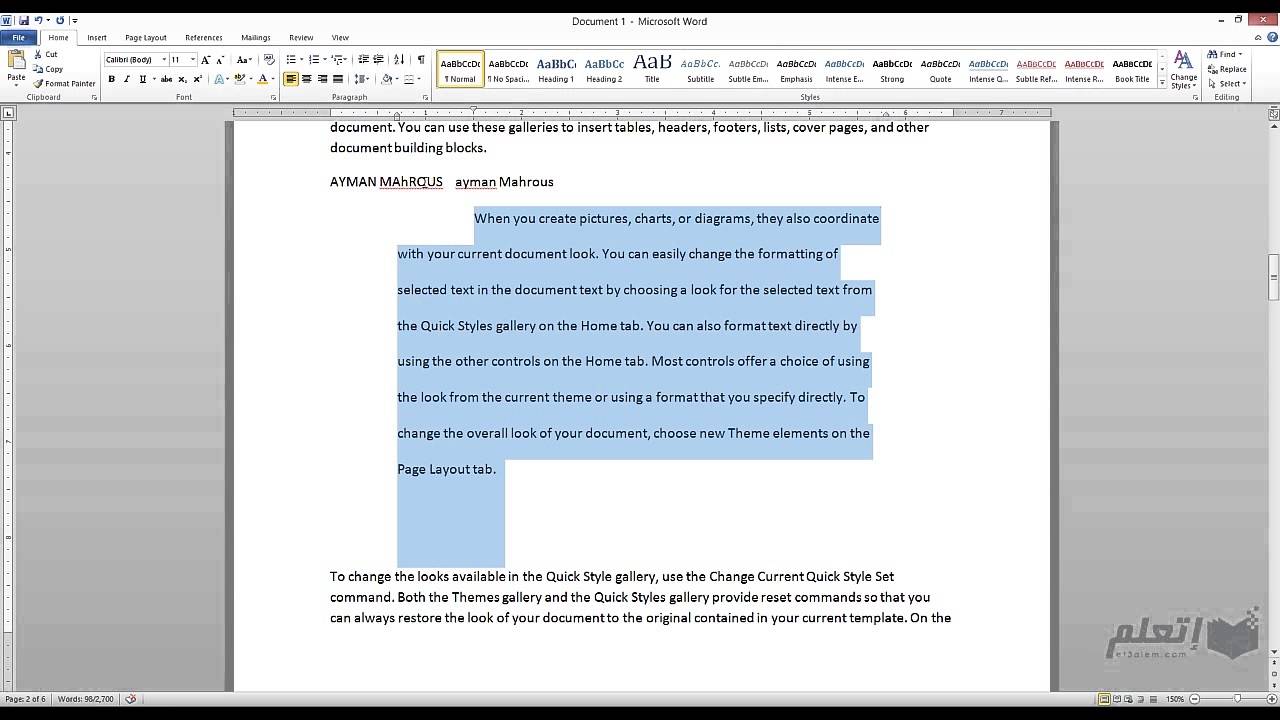Zoom in with the plus button
1280x720 pixels.
(1270, 699)
